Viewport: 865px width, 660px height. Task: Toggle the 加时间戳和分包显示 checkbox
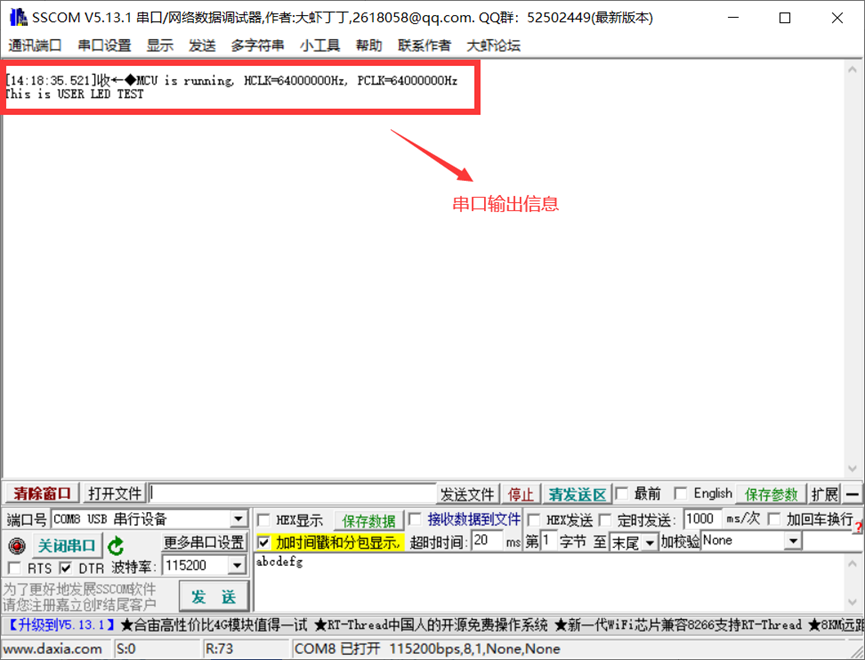(x=264, y=542)
